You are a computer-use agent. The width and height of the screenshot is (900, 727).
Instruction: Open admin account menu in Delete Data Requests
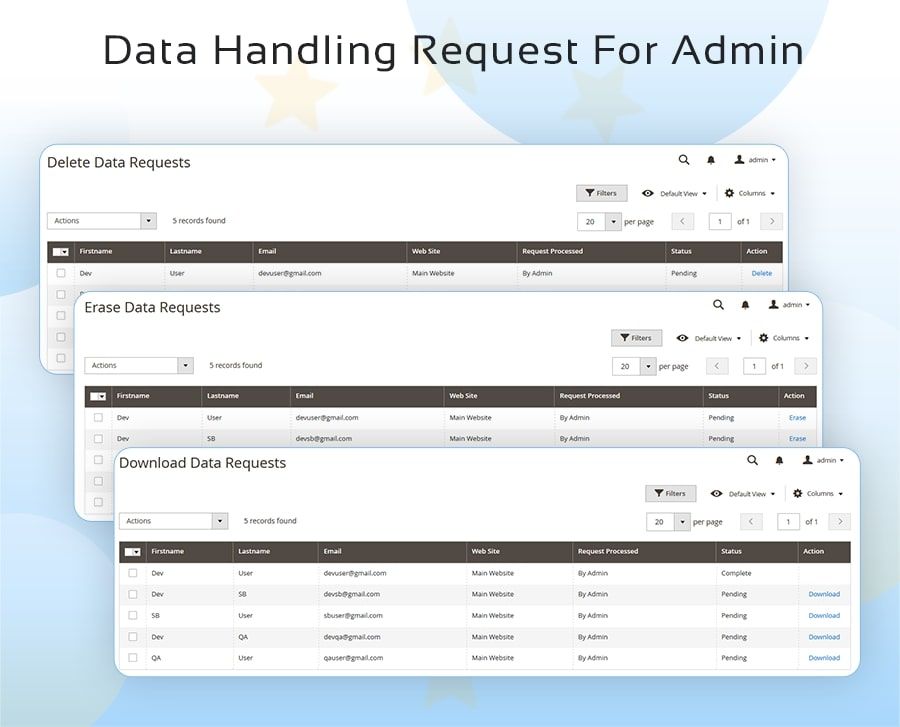755,160
